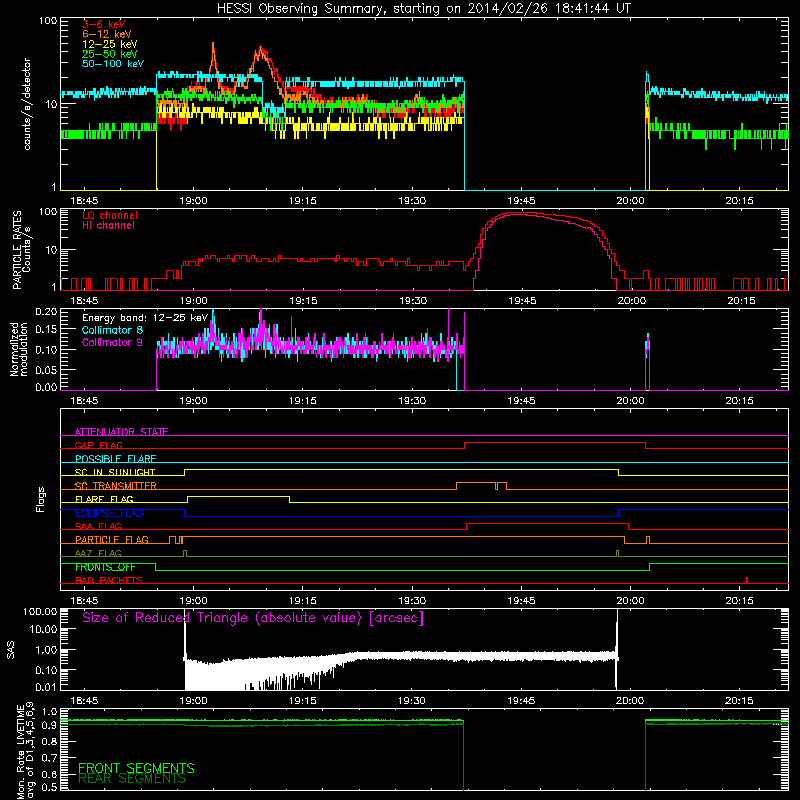Viewport: 800px width, 800px height.
Task: Click the ATTENUATOR_STATE flag label
Action: tap(121, 432)
